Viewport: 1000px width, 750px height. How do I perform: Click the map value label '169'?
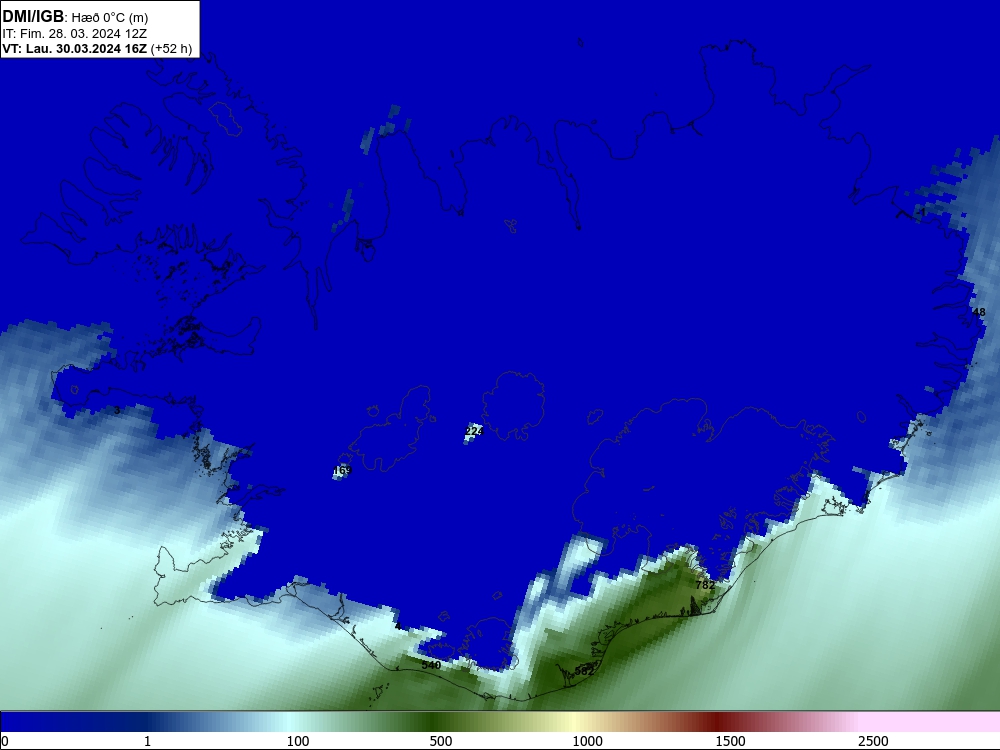pos(342,471)
